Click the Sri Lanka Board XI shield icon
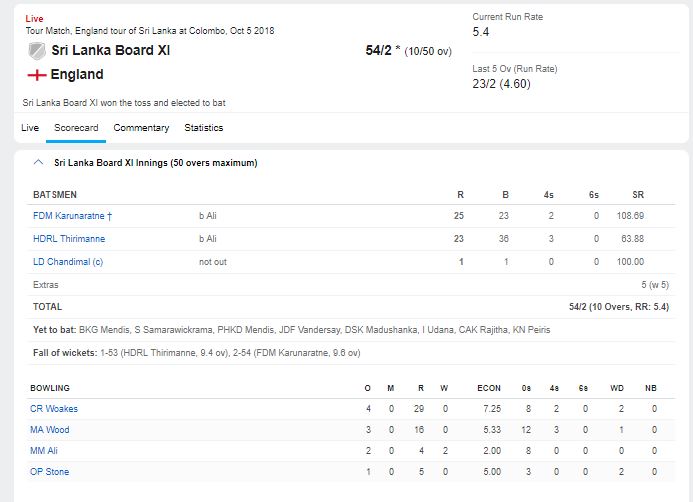Viewport: 693px width, 502px height. pos(36,50)
